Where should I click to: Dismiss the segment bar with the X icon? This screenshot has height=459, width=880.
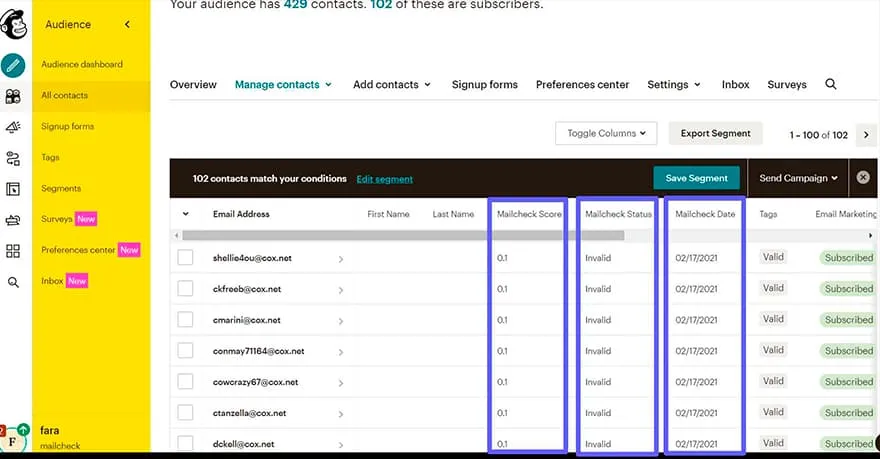point(863,178)
